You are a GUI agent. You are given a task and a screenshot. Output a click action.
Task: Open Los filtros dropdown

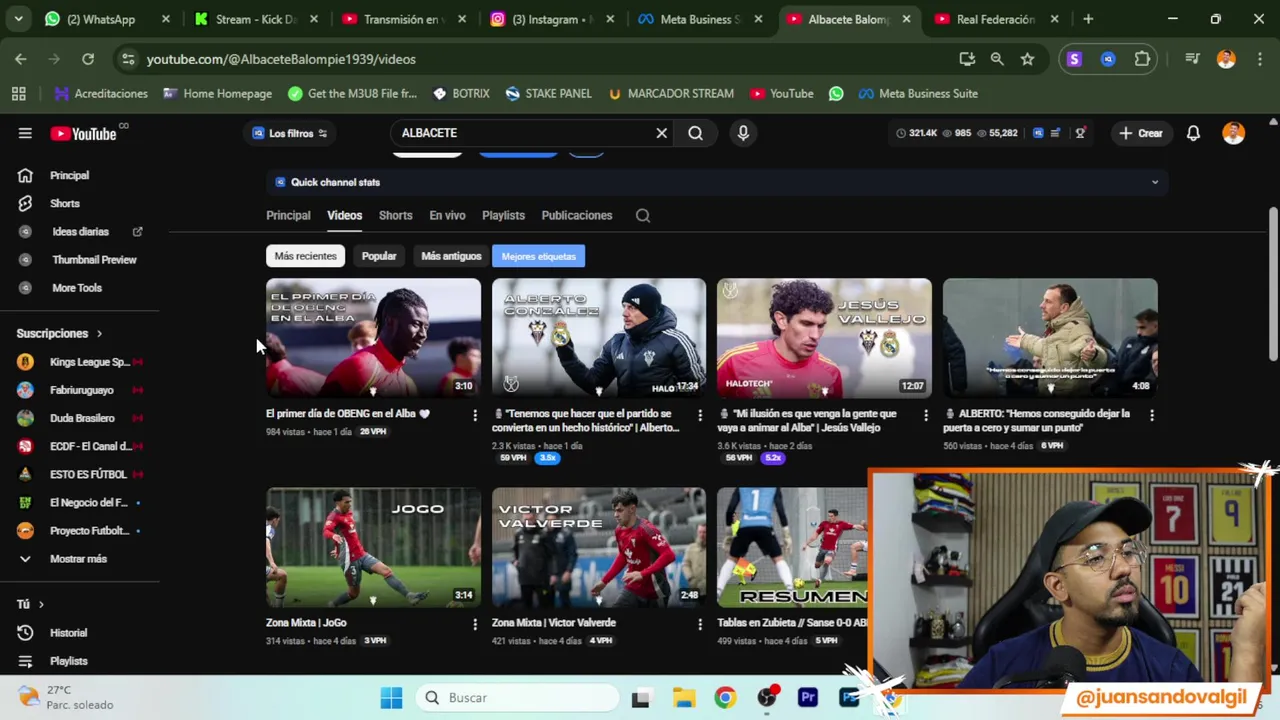click(x=291, y=133)
